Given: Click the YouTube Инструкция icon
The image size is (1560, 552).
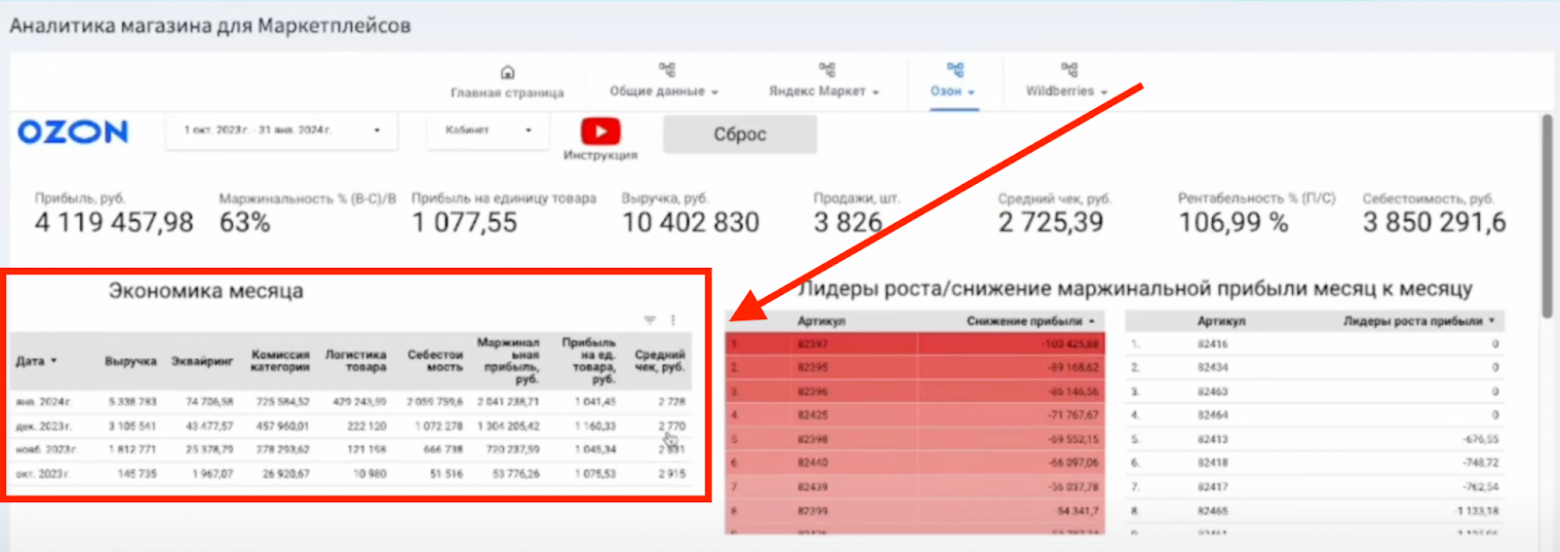Looking at the screenshot, I should (x=600, y=132).
